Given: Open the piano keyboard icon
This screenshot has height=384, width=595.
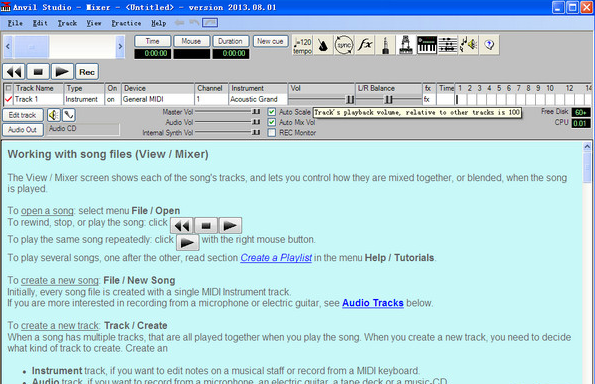Looking at the screenshot, I should tap(427, 45).
